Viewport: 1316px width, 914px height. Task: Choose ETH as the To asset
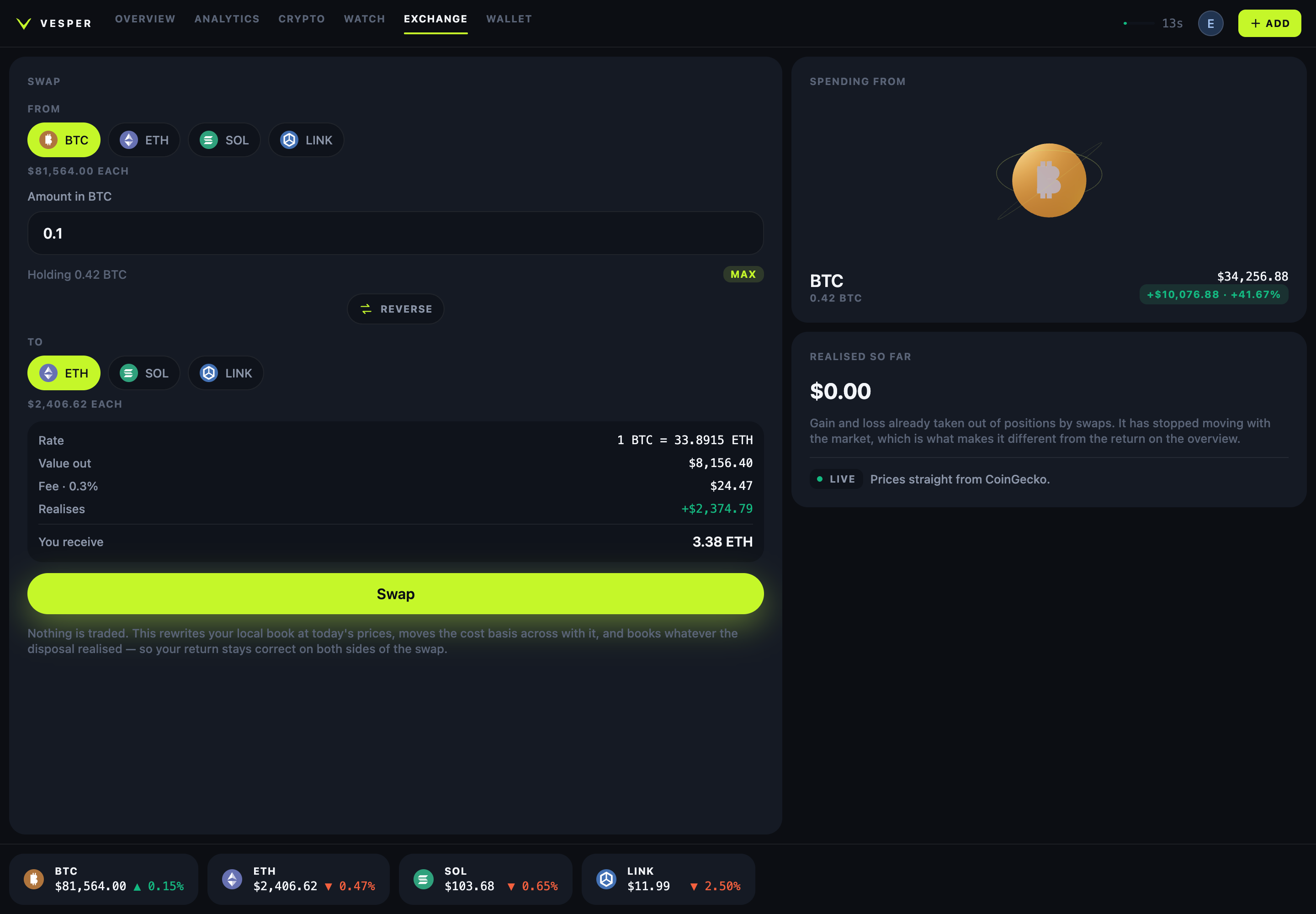pos(64,373)
